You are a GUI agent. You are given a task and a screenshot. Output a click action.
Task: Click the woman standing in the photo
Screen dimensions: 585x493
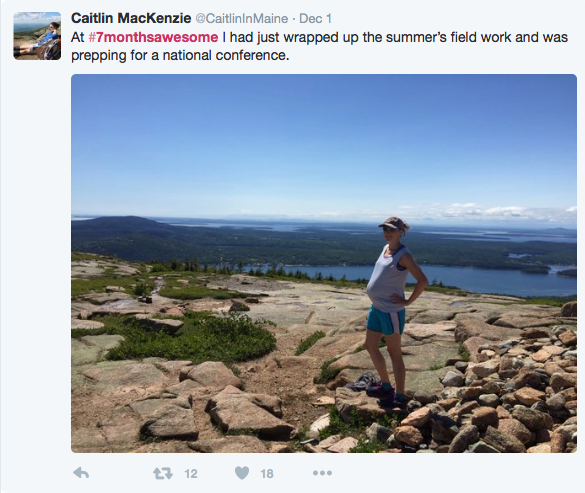click(x=394, y=312)
